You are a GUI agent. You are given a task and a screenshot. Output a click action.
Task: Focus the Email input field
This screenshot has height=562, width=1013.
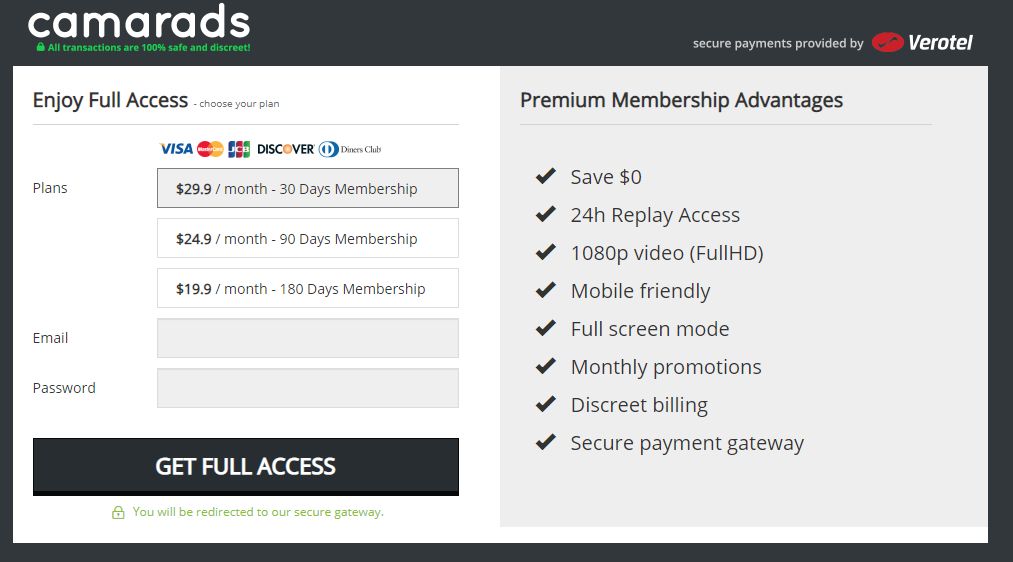pyautogui.click(x=308, y=338)
